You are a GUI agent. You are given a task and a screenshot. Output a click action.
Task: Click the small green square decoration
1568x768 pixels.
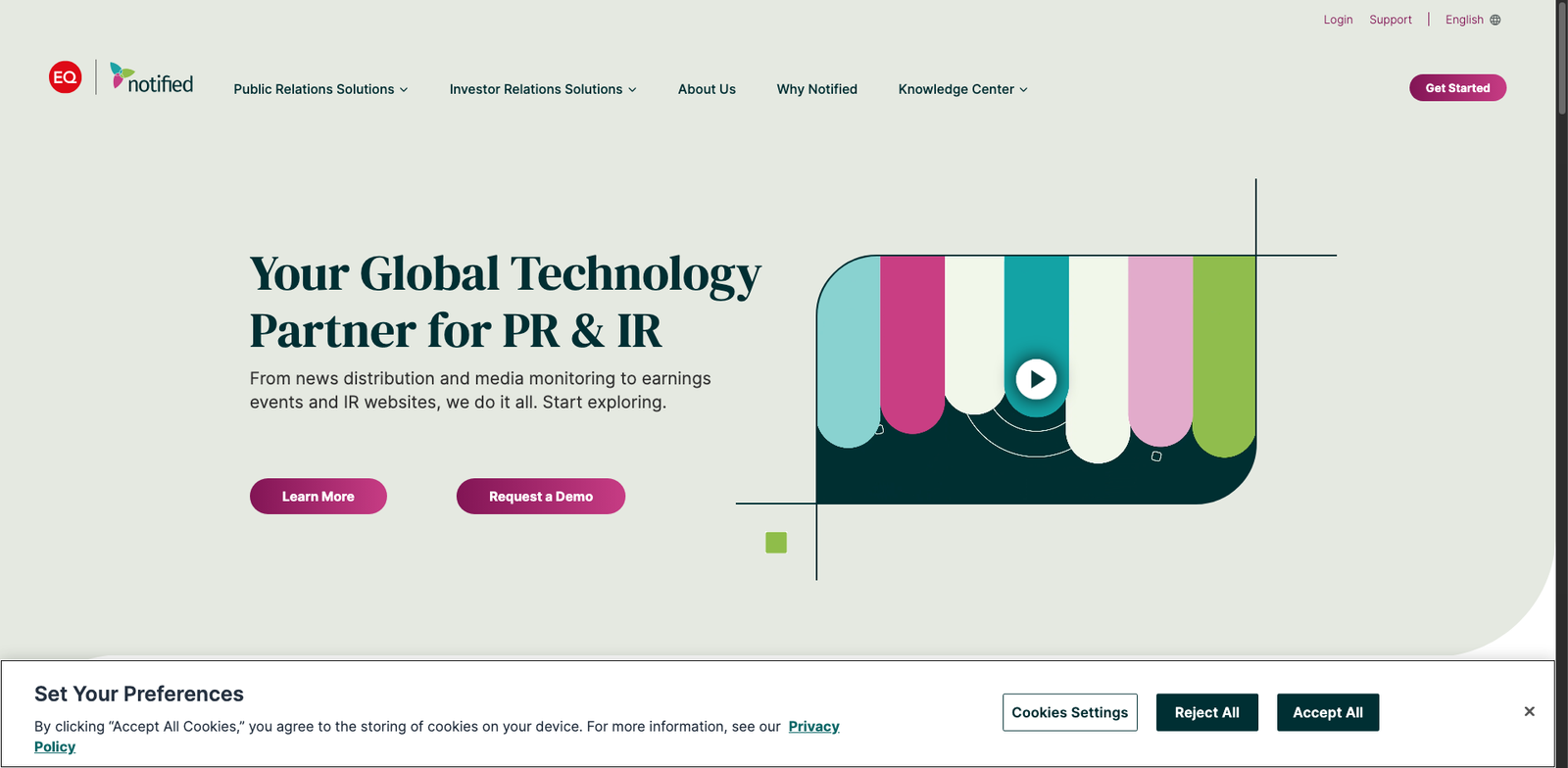[776, 543]
